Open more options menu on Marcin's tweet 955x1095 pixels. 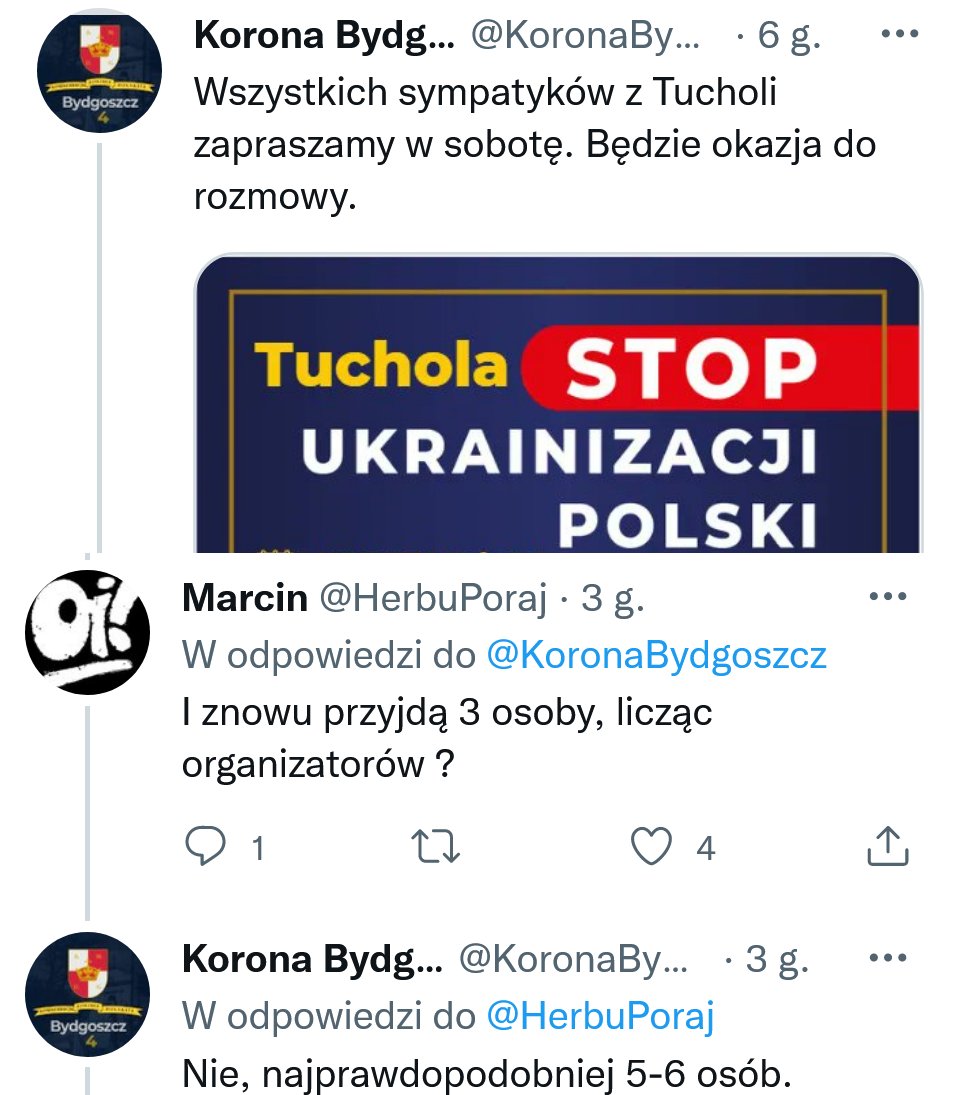(887, 597)
